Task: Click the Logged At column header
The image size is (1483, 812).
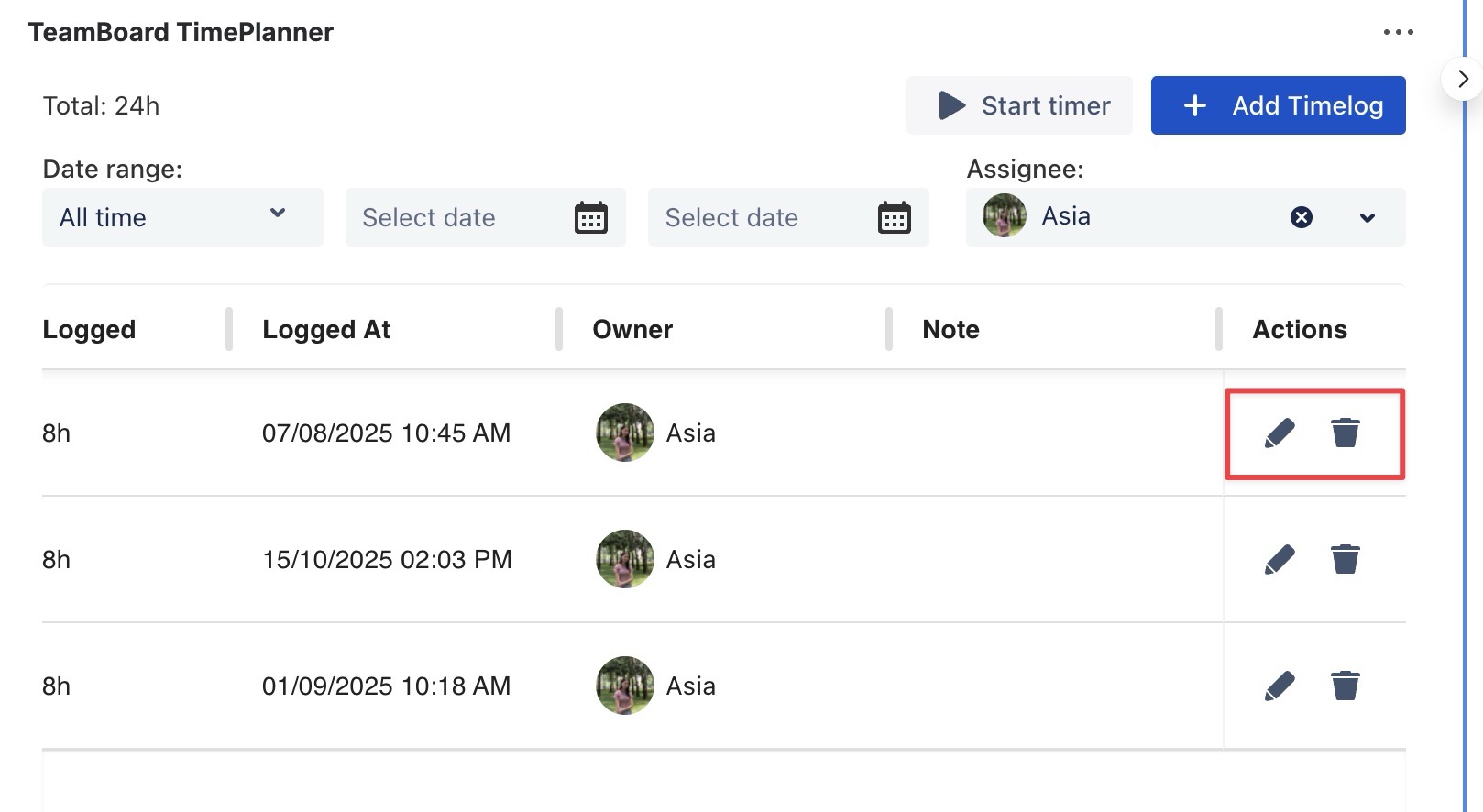Action: (326, 329)
